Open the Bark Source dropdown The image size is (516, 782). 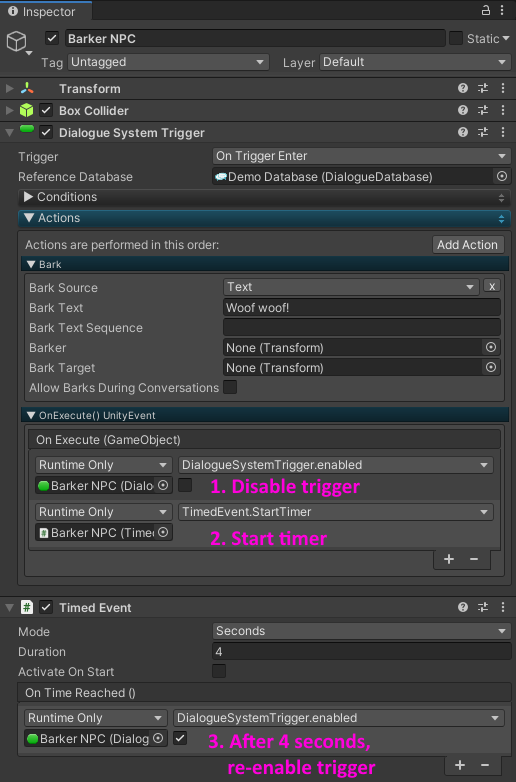[x=351, y=287]
